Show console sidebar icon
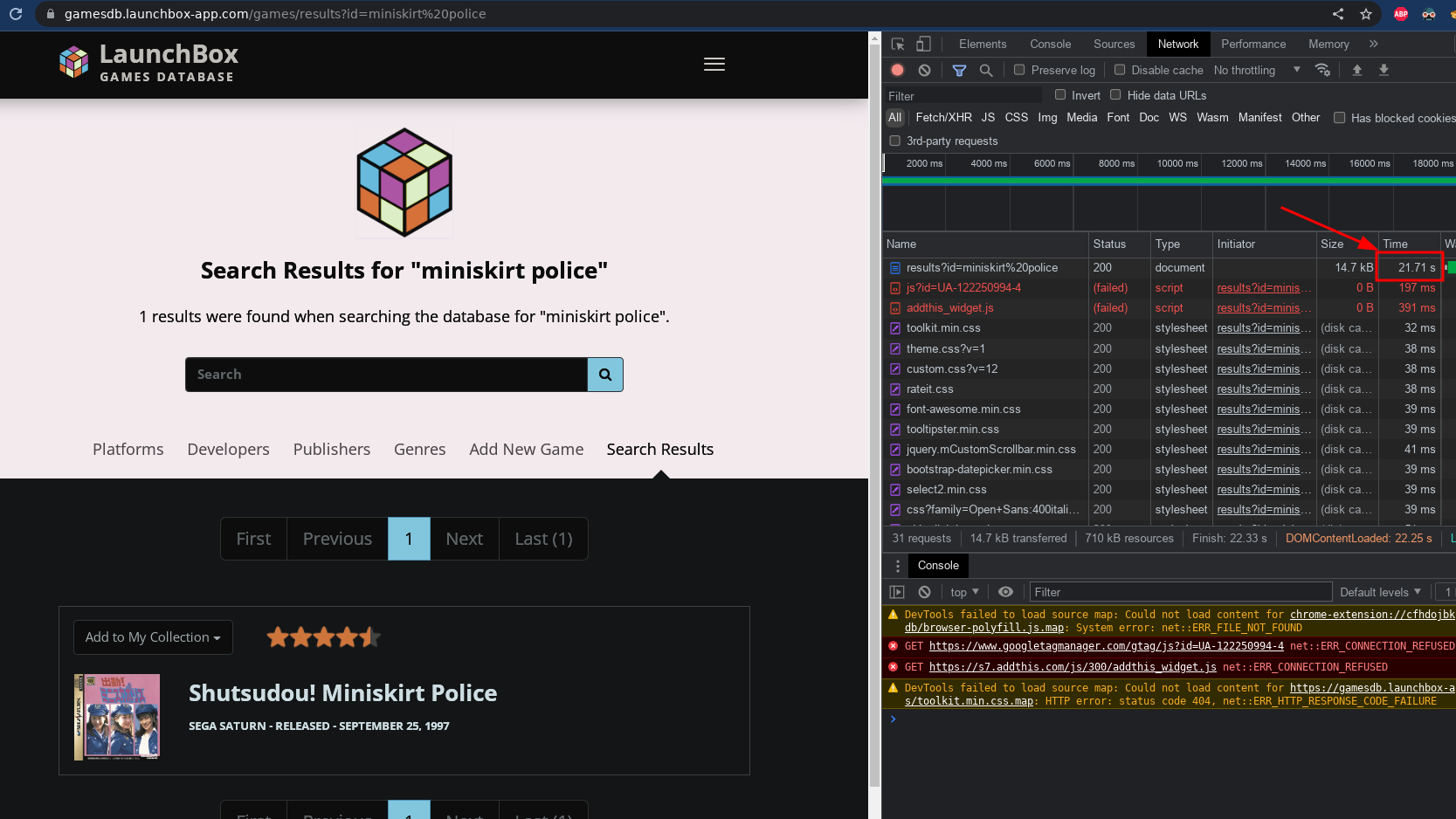 (897, 592)
